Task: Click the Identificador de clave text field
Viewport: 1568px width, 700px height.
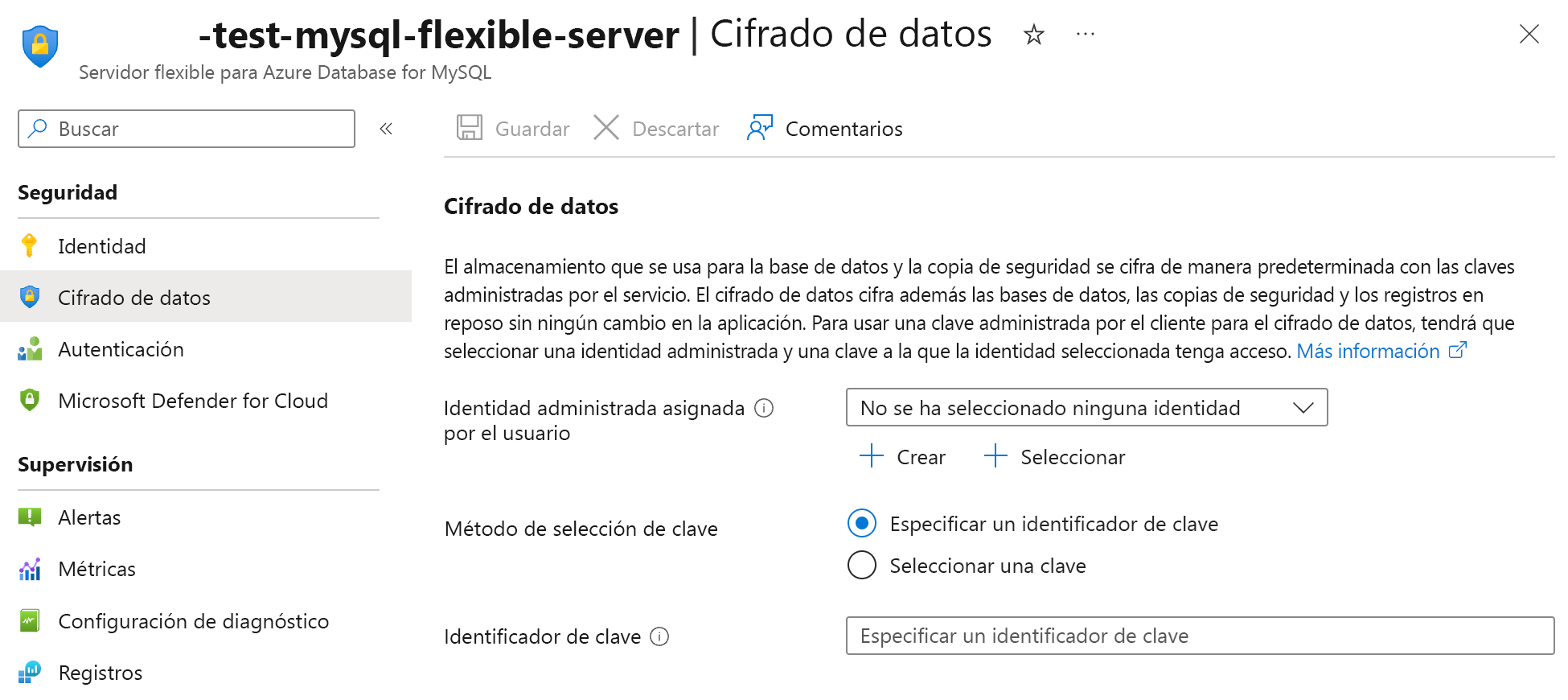Action: [1200, 636]
